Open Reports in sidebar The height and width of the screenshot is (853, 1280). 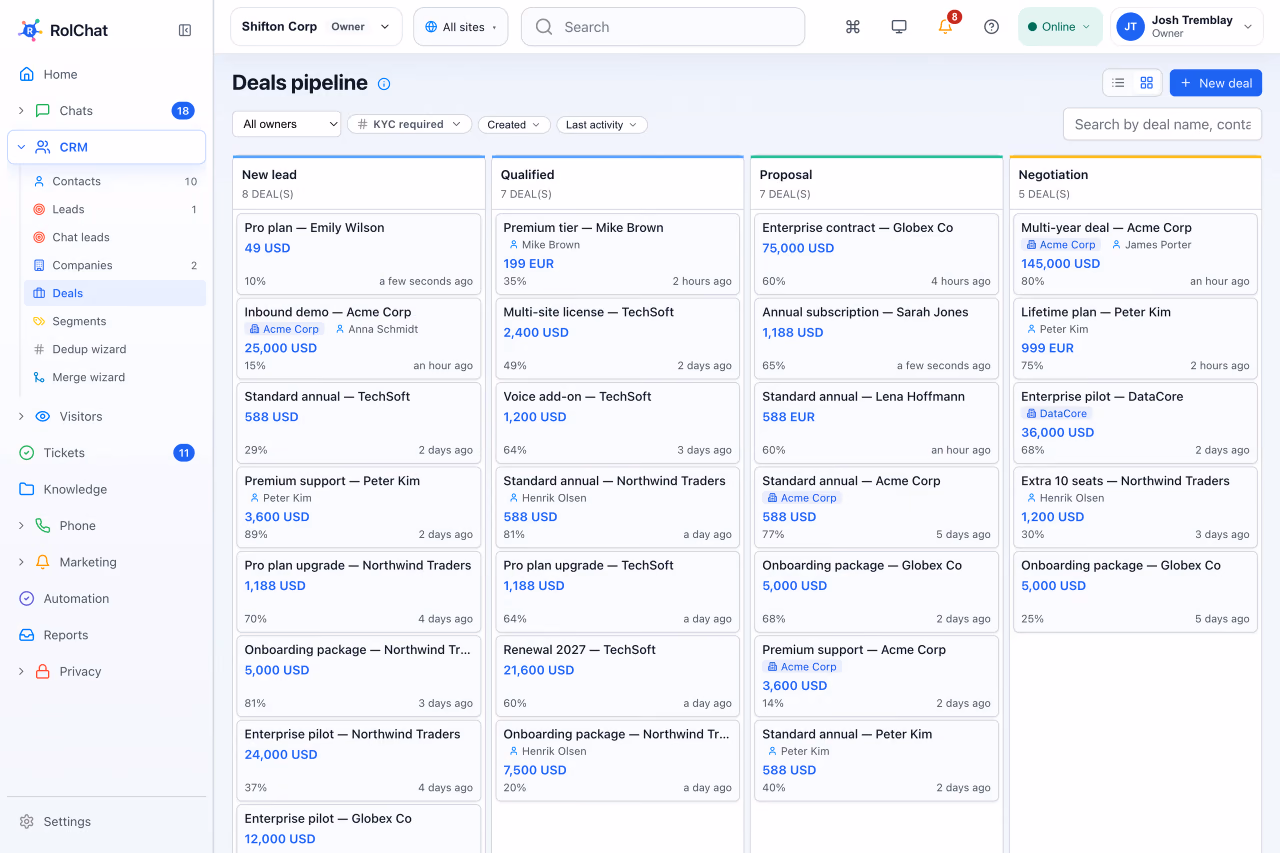pyautogui.click(x=106, y=635)
